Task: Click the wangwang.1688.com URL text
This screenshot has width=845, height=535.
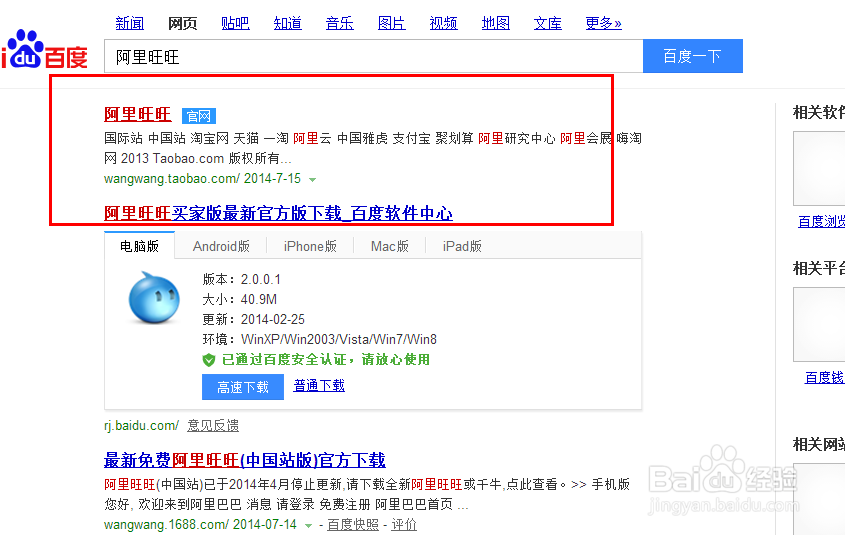Action: pyautogui.click(x=167, y=524)
